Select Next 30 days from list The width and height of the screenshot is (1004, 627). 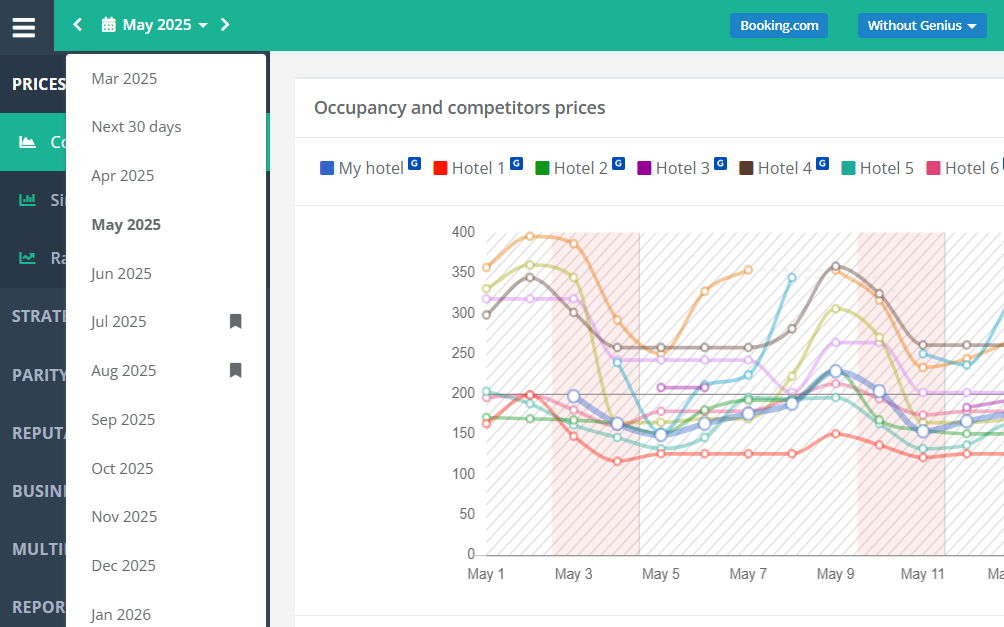136,127
